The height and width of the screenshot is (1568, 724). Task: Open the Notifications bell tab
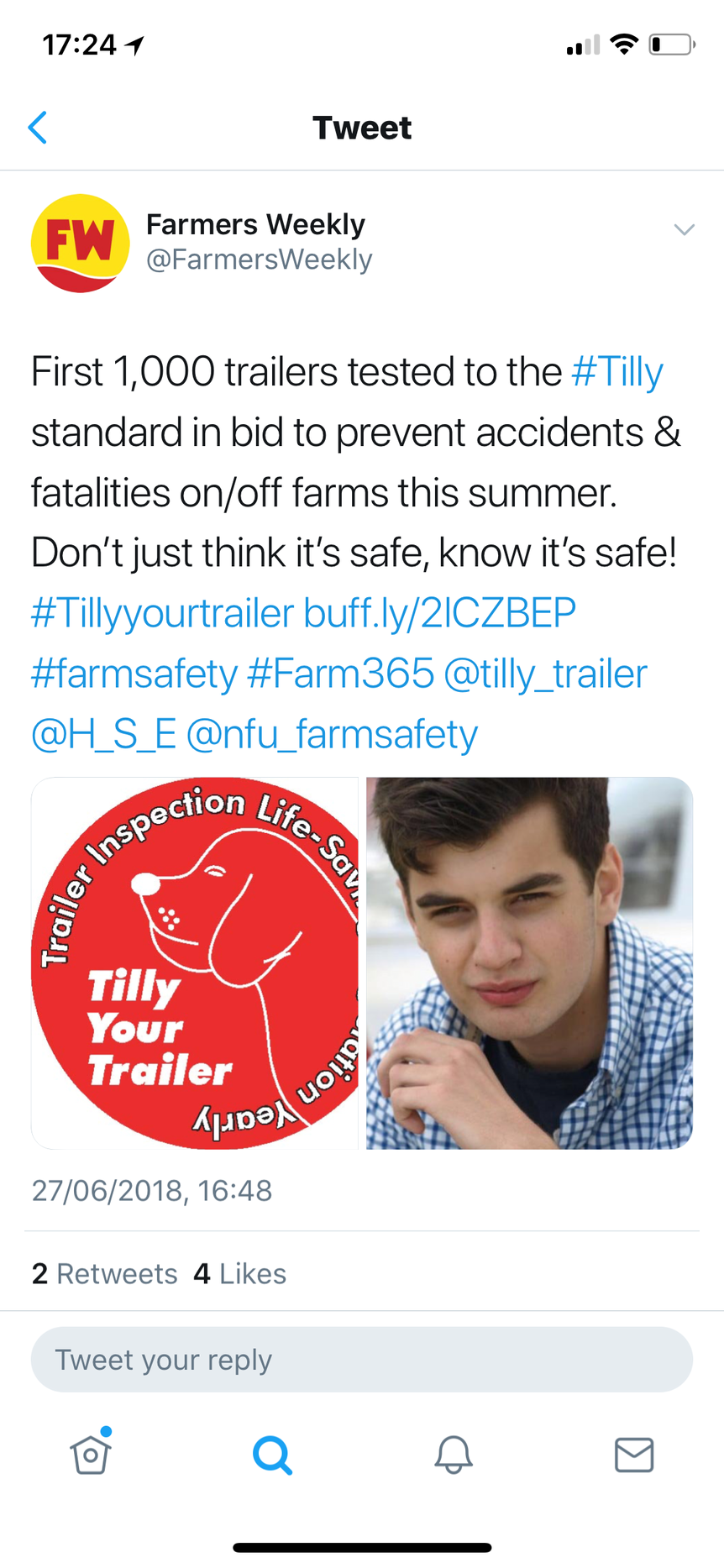pyautogui.click(x=454, y=1454)
